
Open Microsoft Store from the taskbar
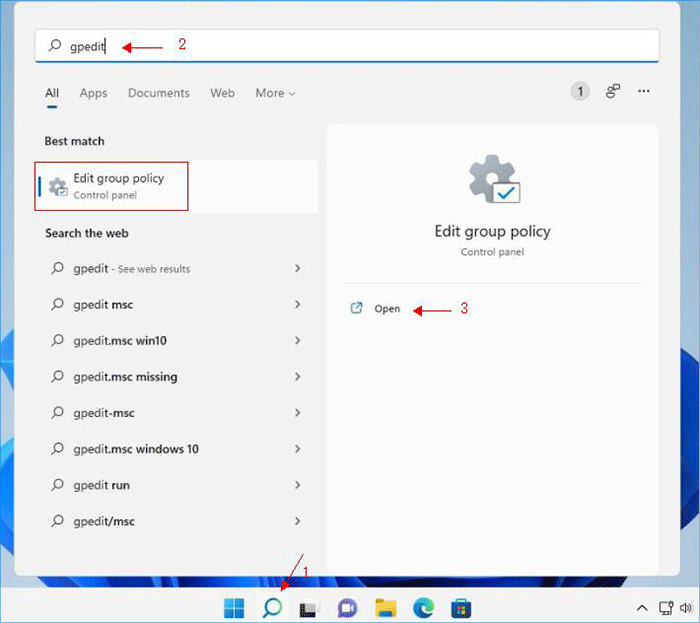click(461, 608)
